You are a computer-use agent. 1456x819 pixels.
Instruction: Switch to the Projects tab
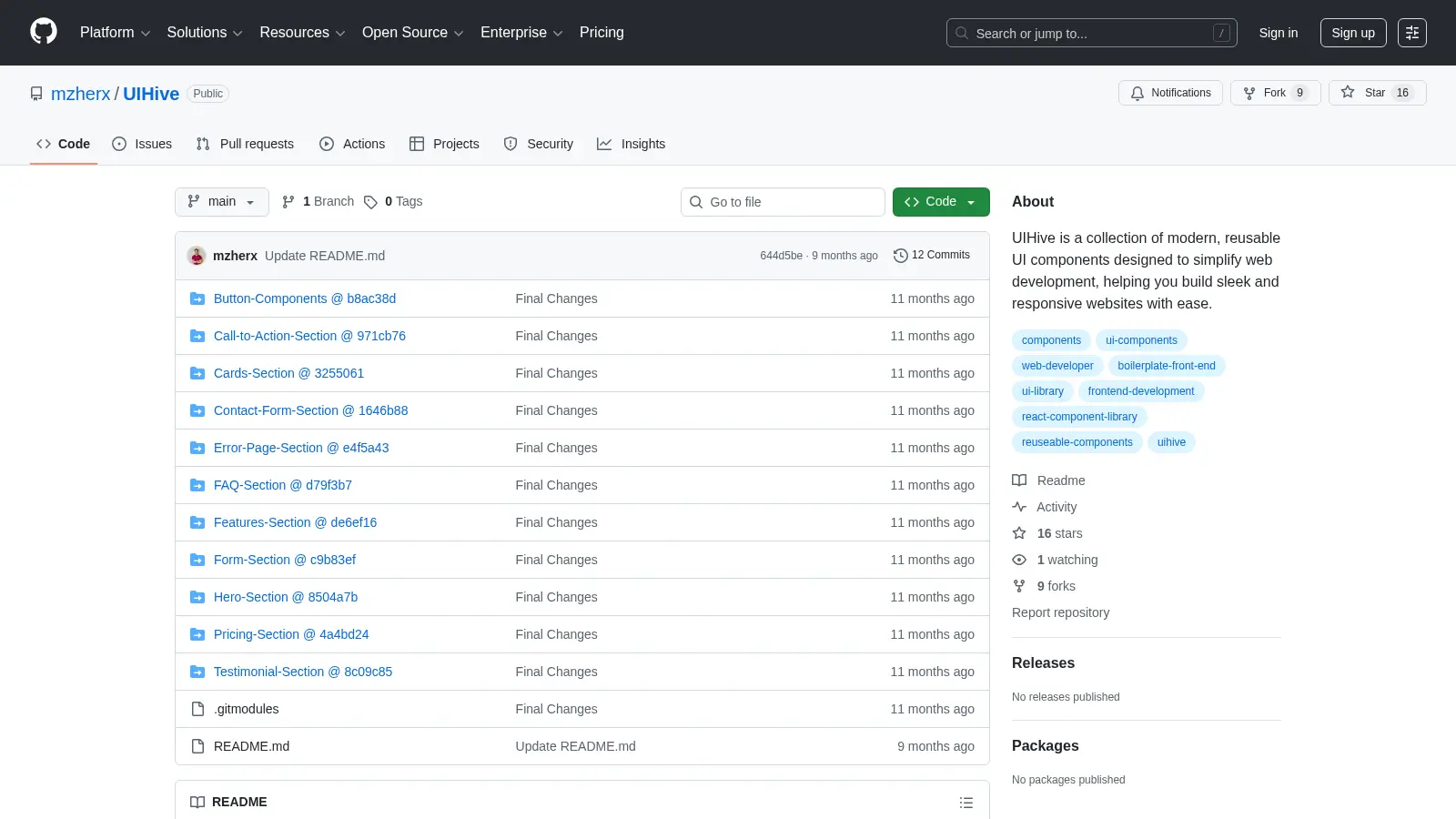click(x=444, y=144)
